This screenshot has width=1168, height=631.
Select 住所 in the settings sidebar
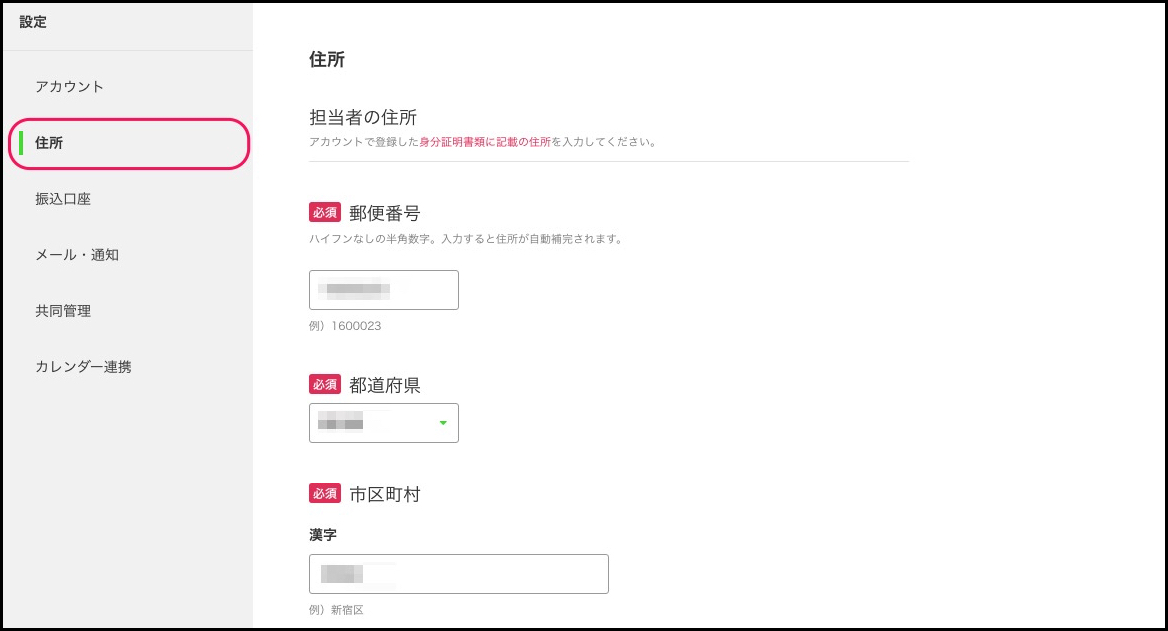point(50,143)
